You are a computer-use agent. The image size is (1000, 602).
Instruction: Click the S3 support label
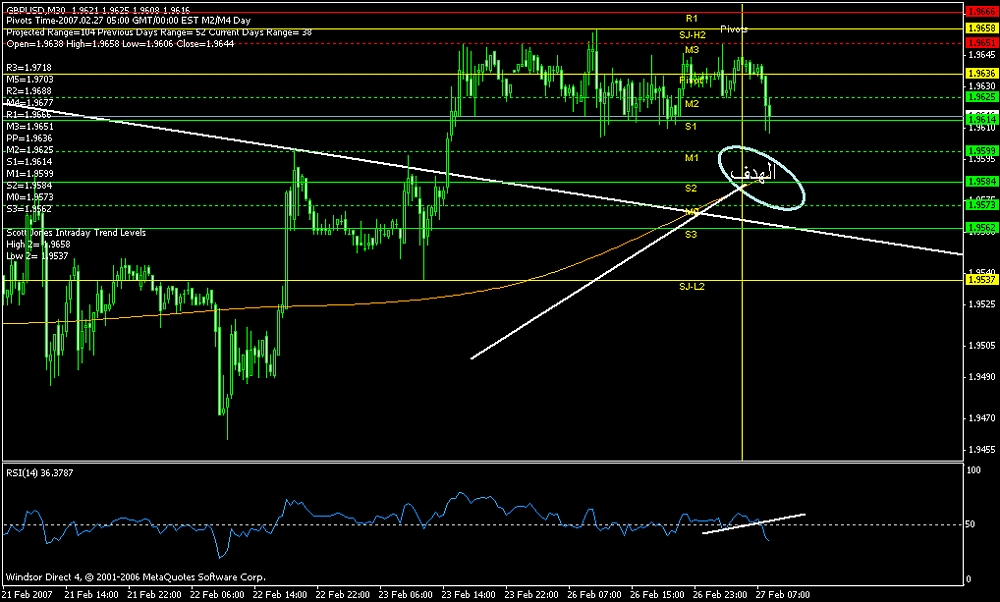(691, 234)
